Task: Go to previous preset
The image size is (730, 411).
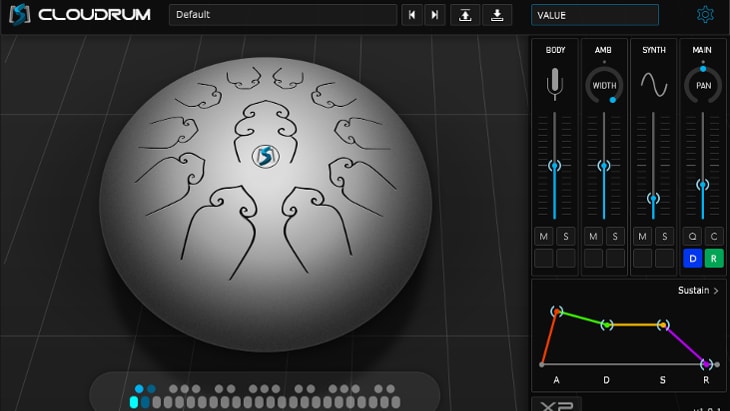Action: pos(412,15)
